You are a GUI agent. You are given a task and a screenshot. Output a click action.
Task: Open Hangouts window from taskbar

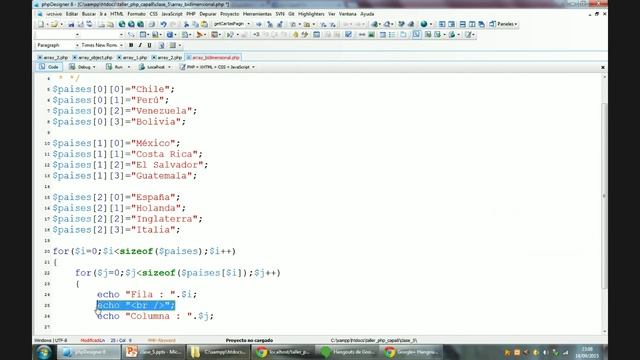coord(348,351)
